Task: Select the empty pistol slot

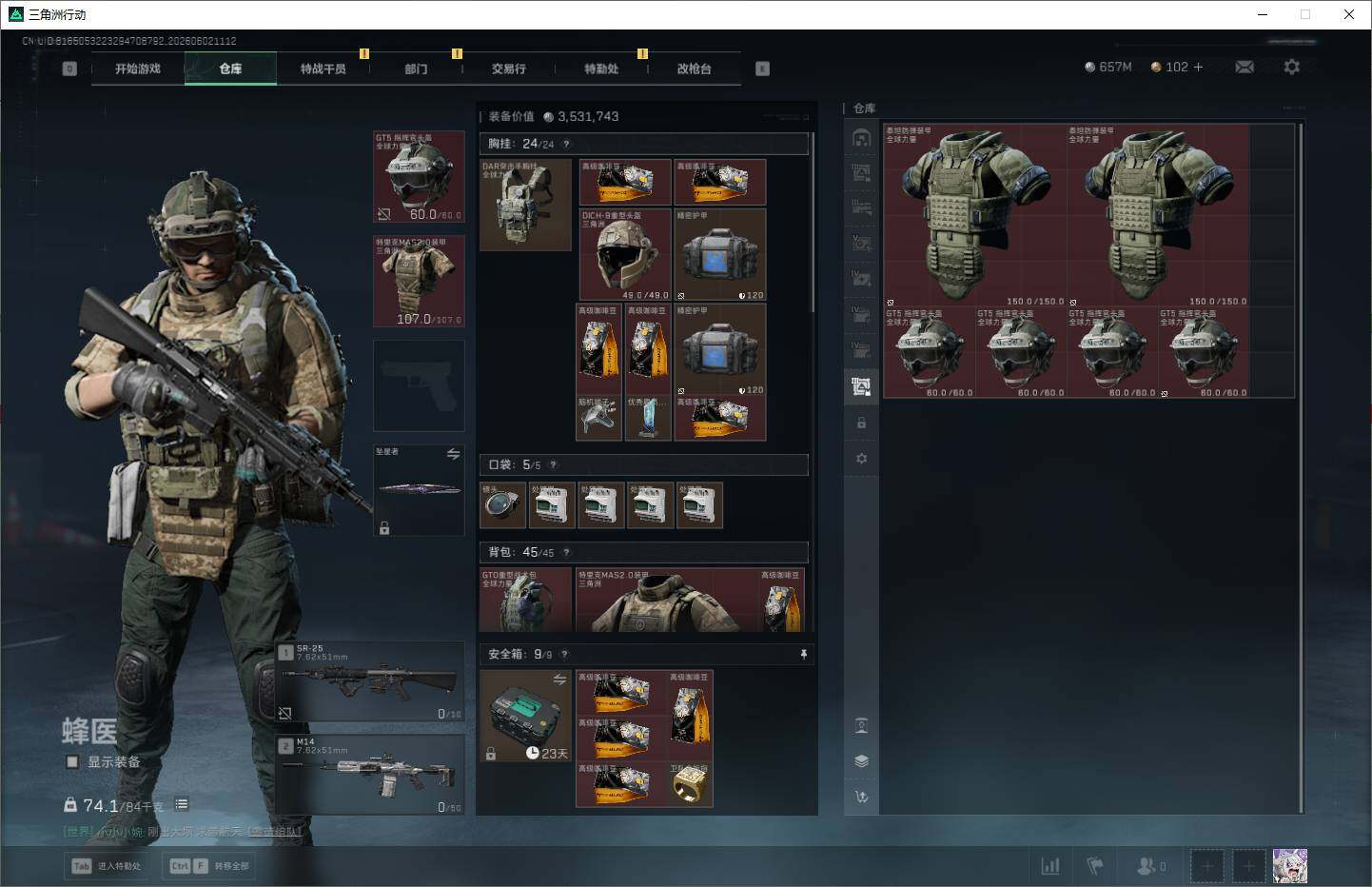Action: click(x=419, y=385)
